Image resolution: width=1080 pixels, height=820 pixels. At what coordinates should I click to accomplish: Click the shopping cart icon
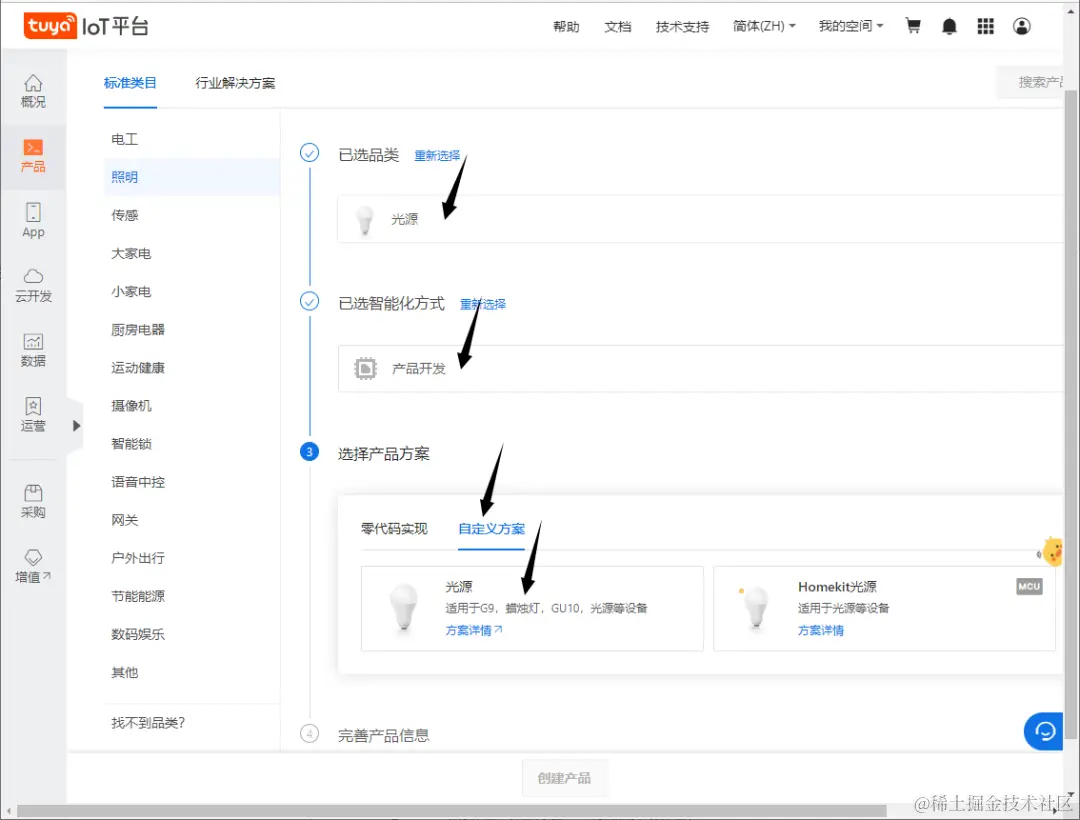913,26
